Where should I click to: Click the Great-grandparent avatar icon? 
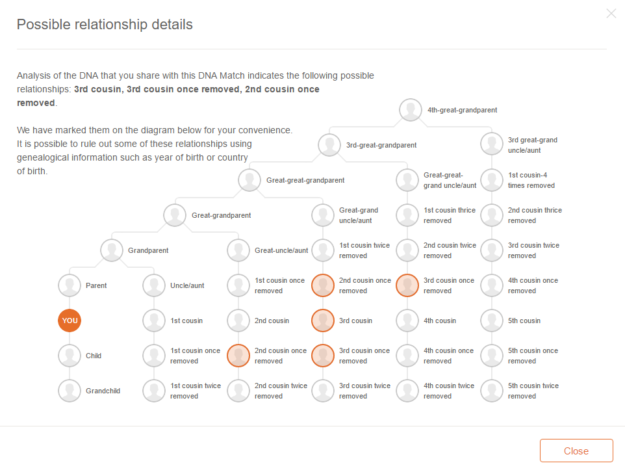click(175, 215)
